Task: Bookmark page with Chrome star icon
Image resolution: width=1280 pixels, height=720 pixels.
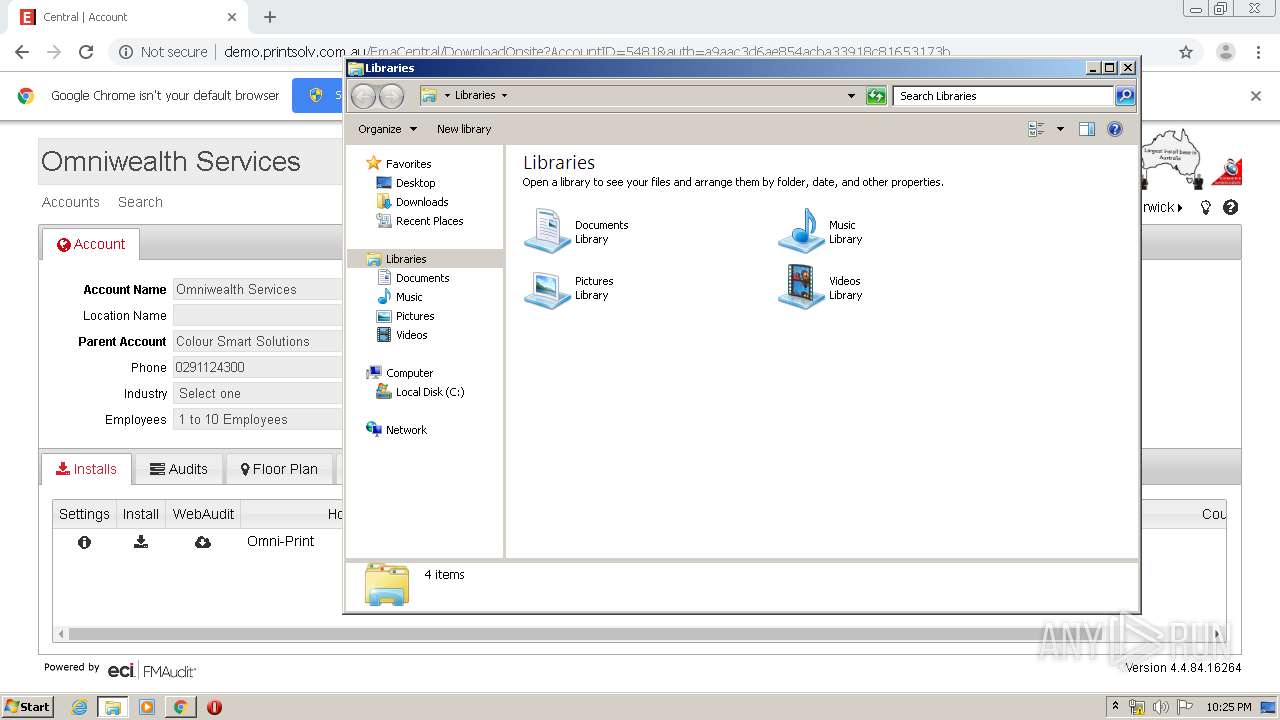Action: [1186, 52]
